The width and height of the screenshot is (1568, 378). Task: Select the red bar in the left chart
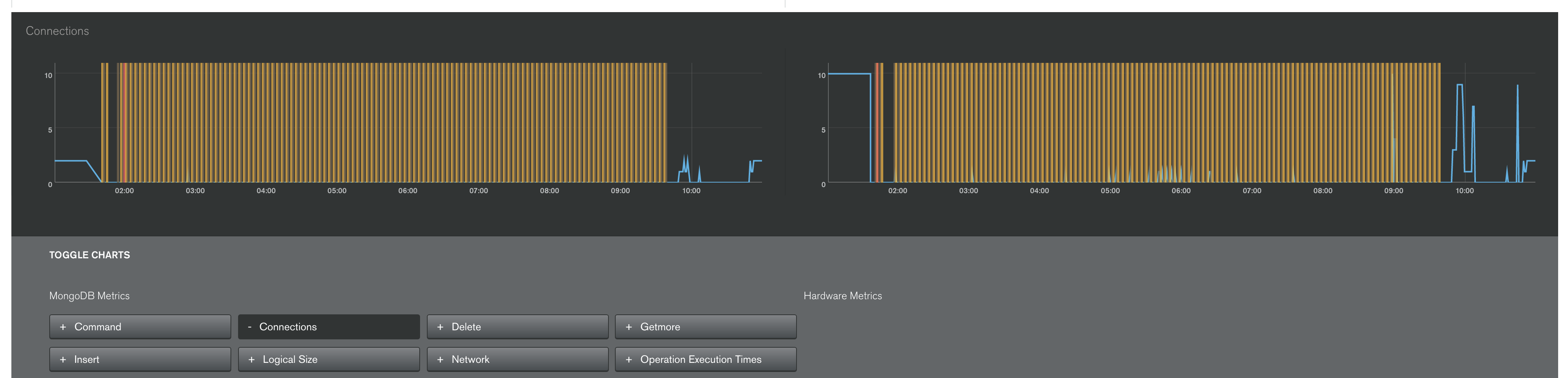click(124, 122)
